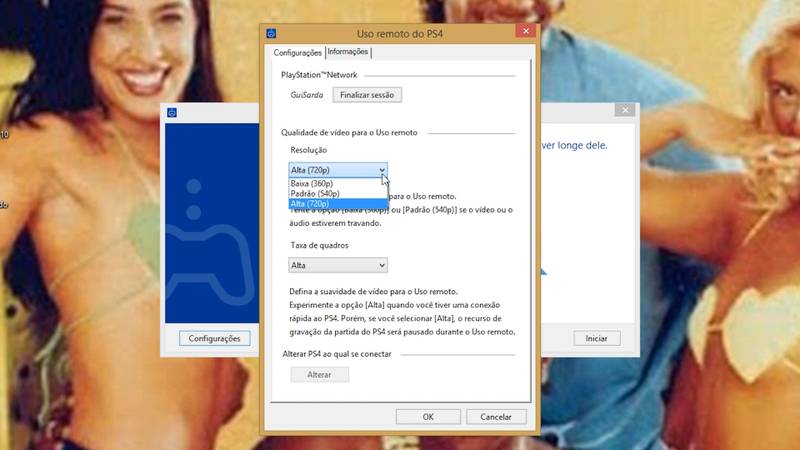Choose Baixa (360p) from the resolution list

tap(338, 183)
